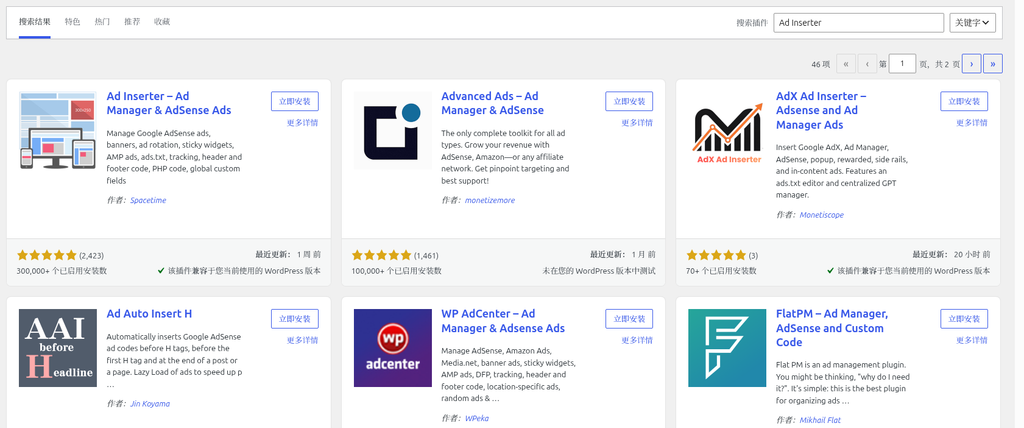Install the Ad Auto Insert H plugin

coord(295,319)
